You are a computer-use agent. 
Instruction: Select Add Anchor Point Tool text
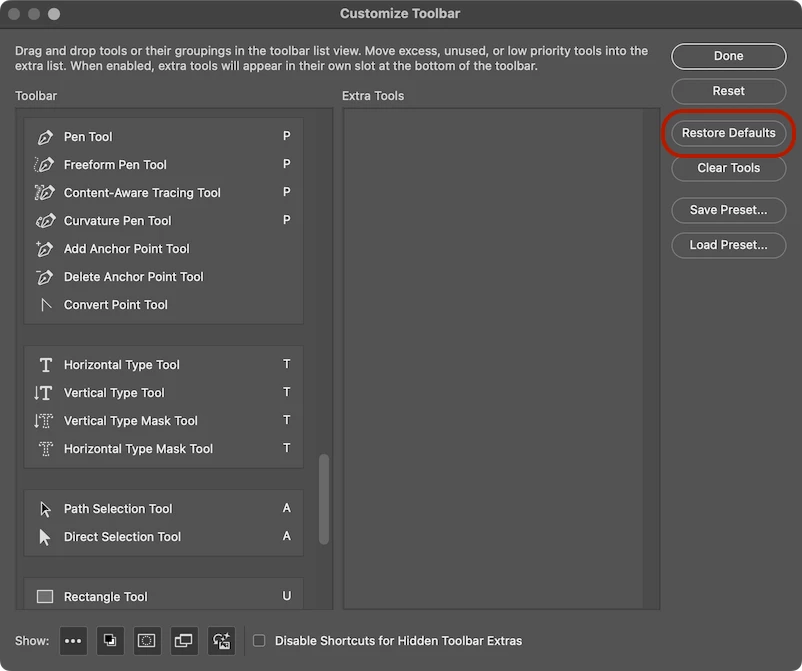click(x=126, y=249)
